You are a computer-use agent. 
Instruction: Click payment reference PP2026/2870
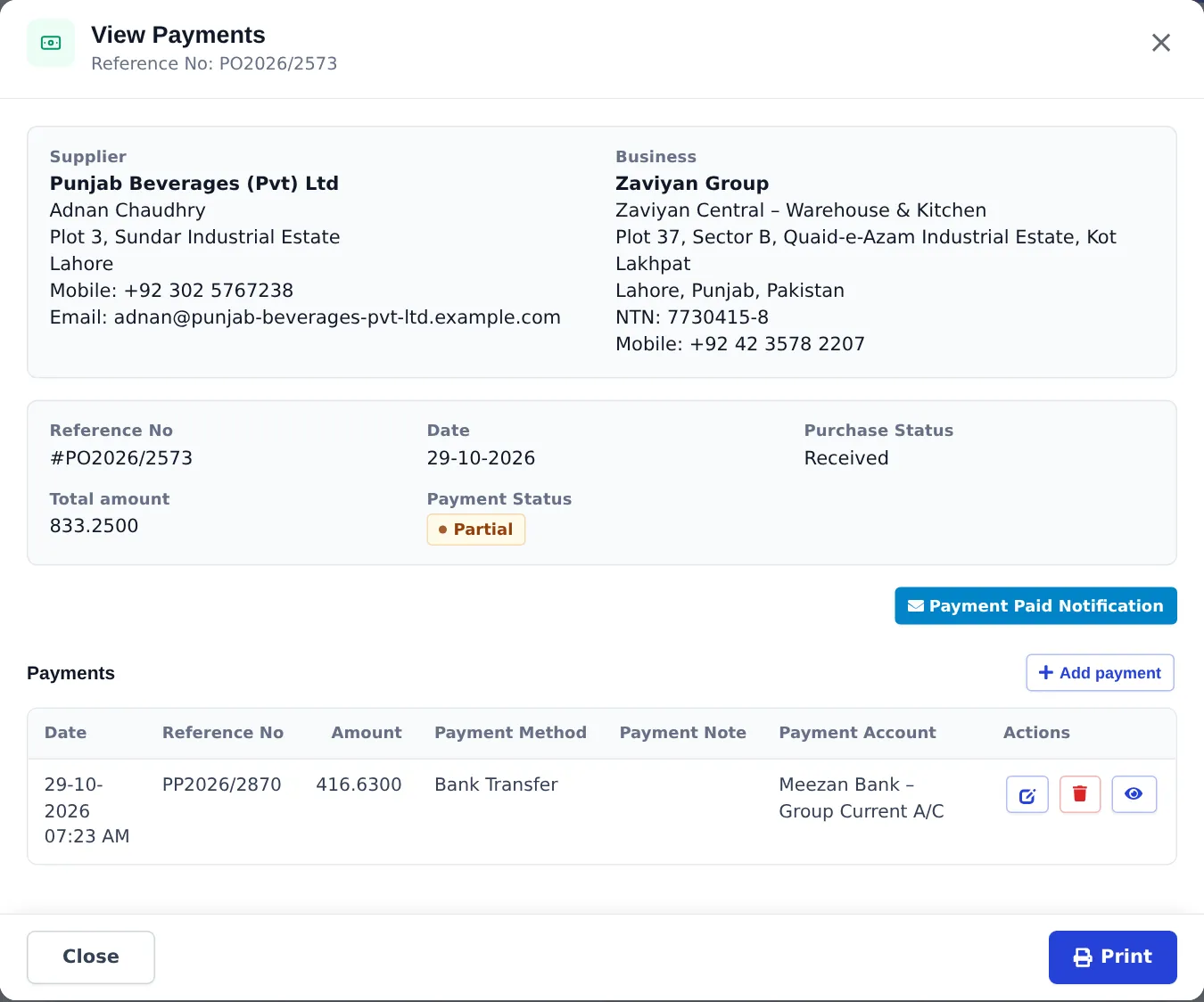[222, 784]
